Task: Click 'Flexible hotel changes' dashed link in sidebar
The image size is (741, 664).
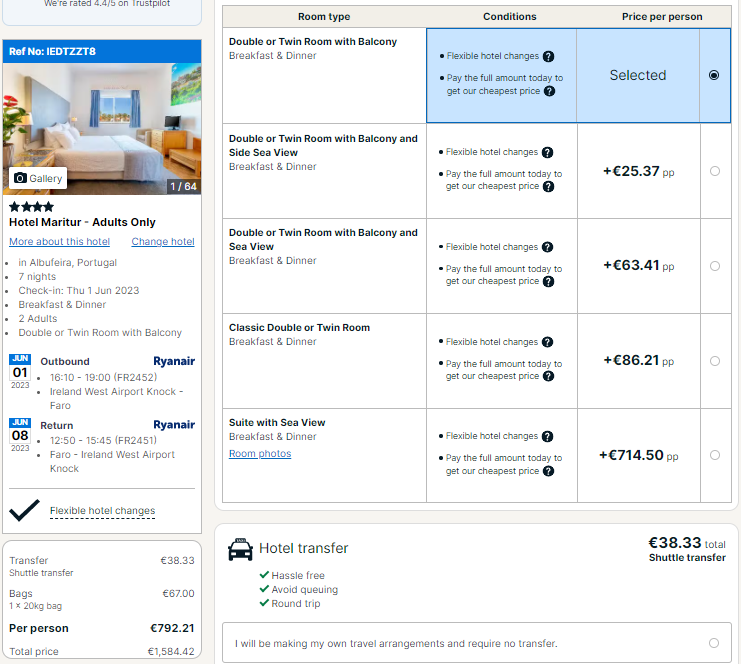Action: coord(103,511)
